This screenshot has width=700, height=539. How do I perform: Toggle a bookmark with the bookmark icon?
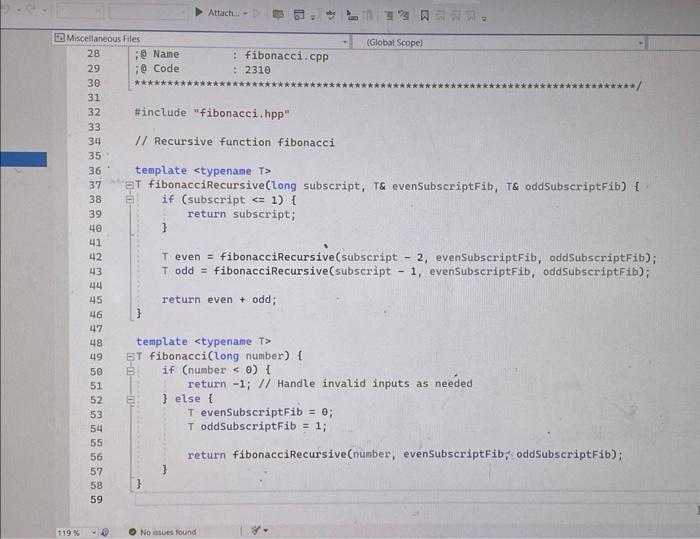click(x=425, y=16)
